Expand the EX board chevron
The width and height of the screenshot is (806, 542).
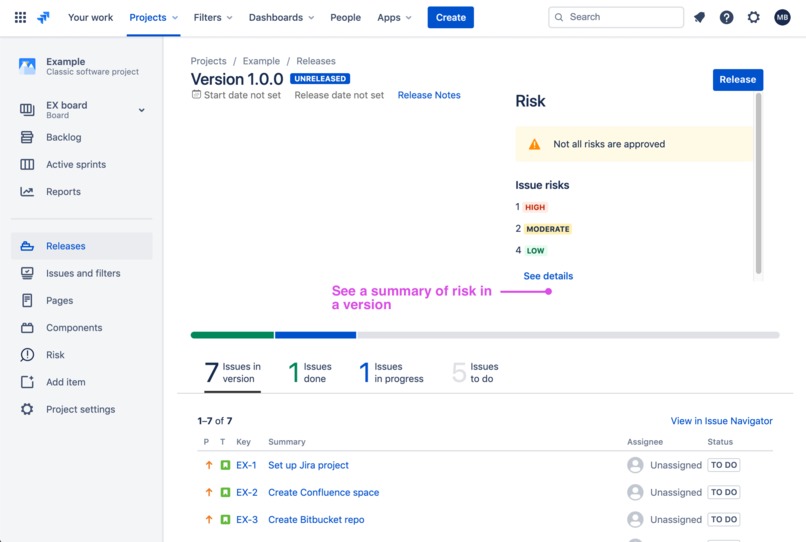point(141,110)
